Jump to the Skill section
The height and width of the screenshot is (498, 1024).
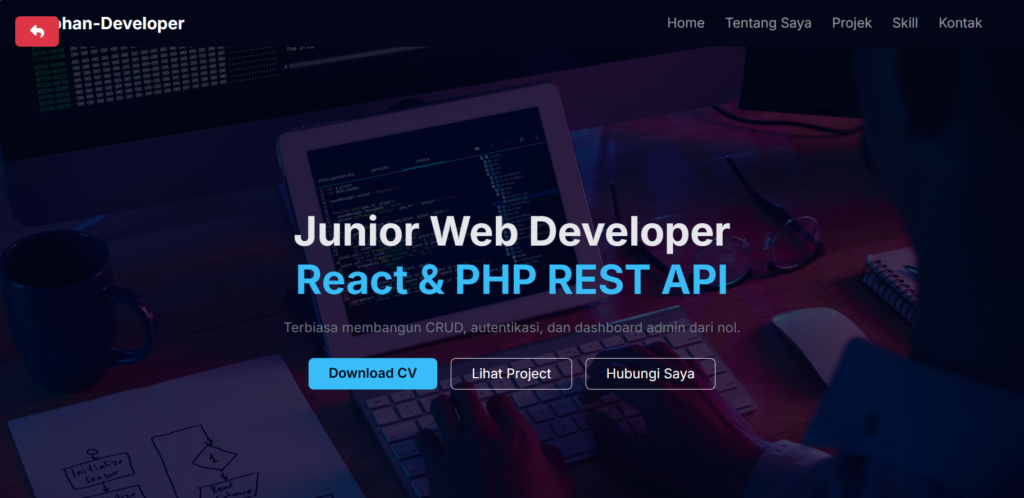click(x=904, y=23)
